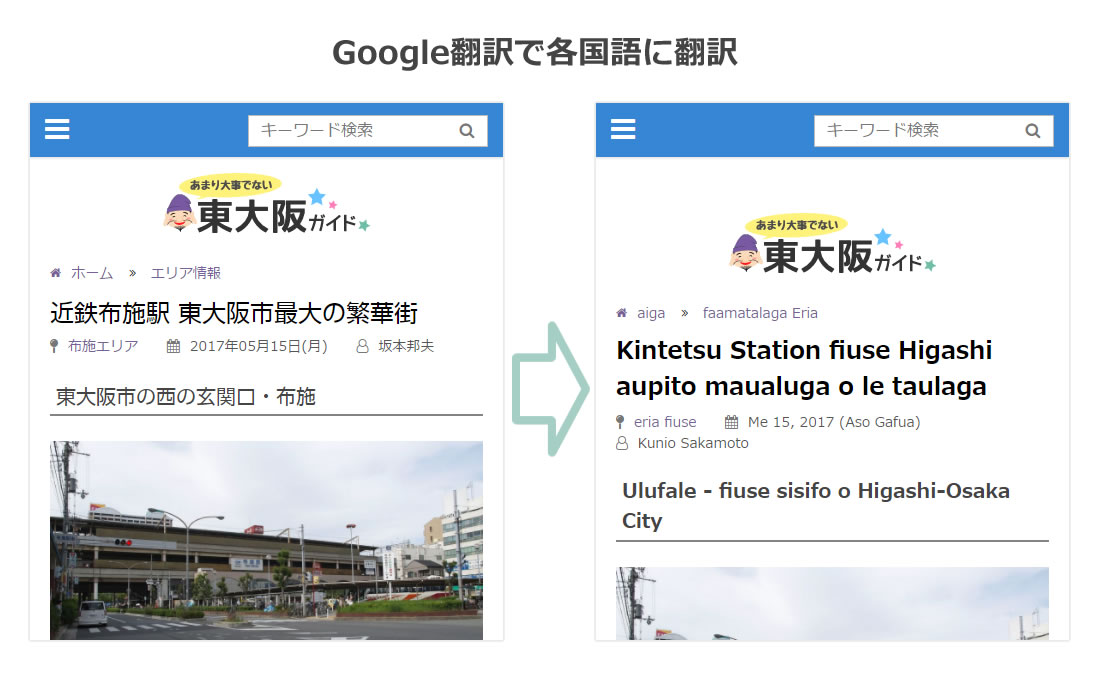1100x685 pixels.
Task: Click author name 坂本邦夫
Action: point(406,346)
